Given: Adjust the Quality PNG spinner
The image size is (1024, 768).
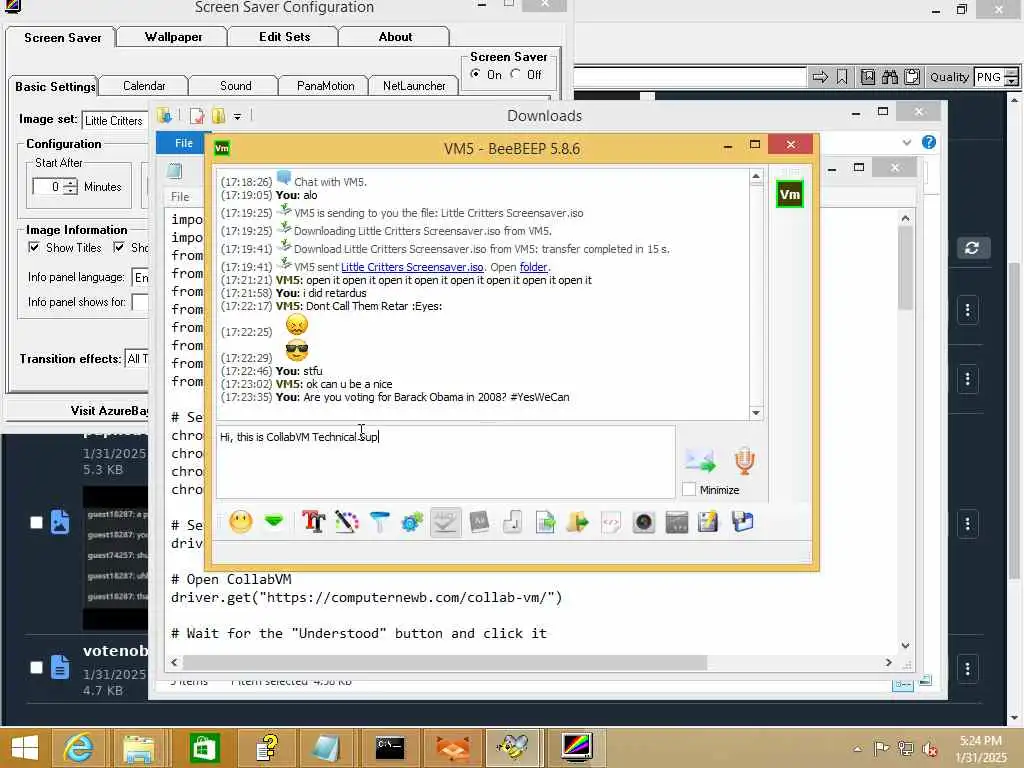Looking at the screenshot, I should click(1011, 78).
